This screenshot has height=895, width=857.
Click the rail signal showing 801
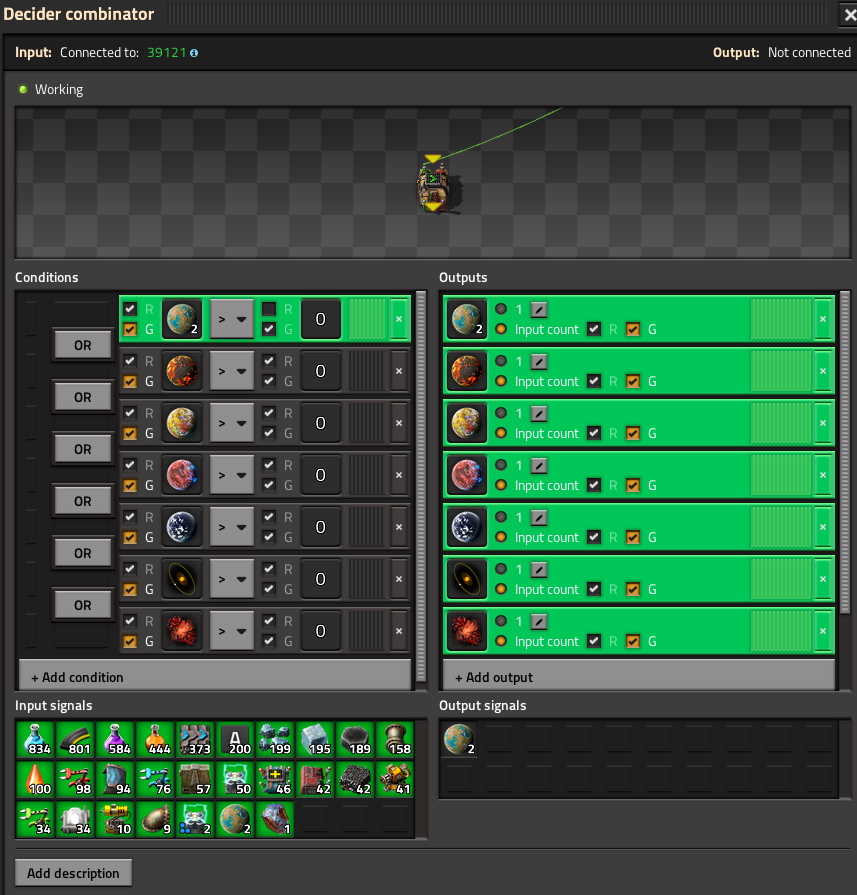[x=75, y=739]
